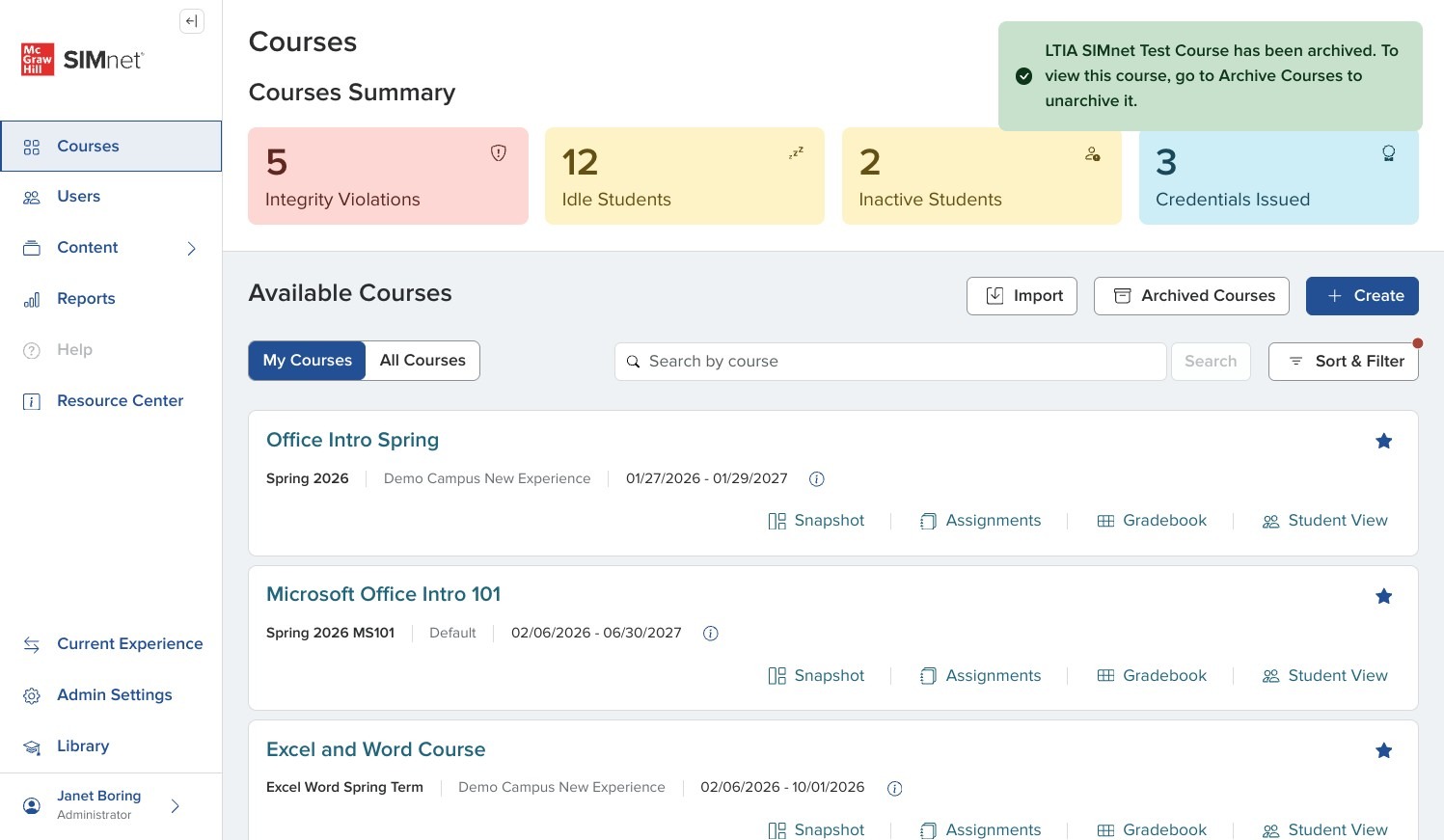Click the Excel Word Spring Term label
The image size is (1444, 840).
tap(344, 787)
